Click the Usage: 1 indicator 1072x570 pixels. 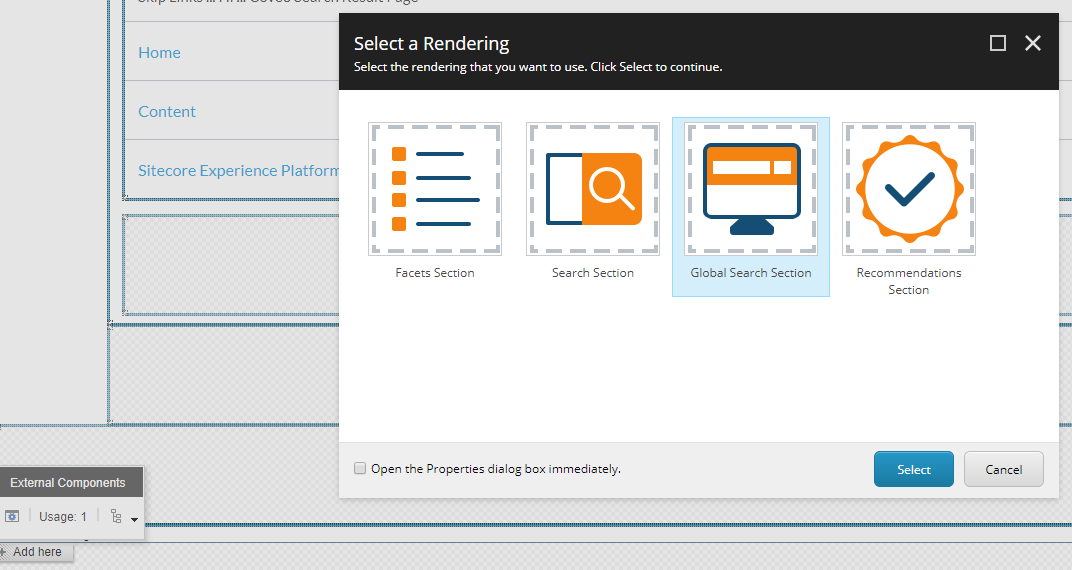63,517
